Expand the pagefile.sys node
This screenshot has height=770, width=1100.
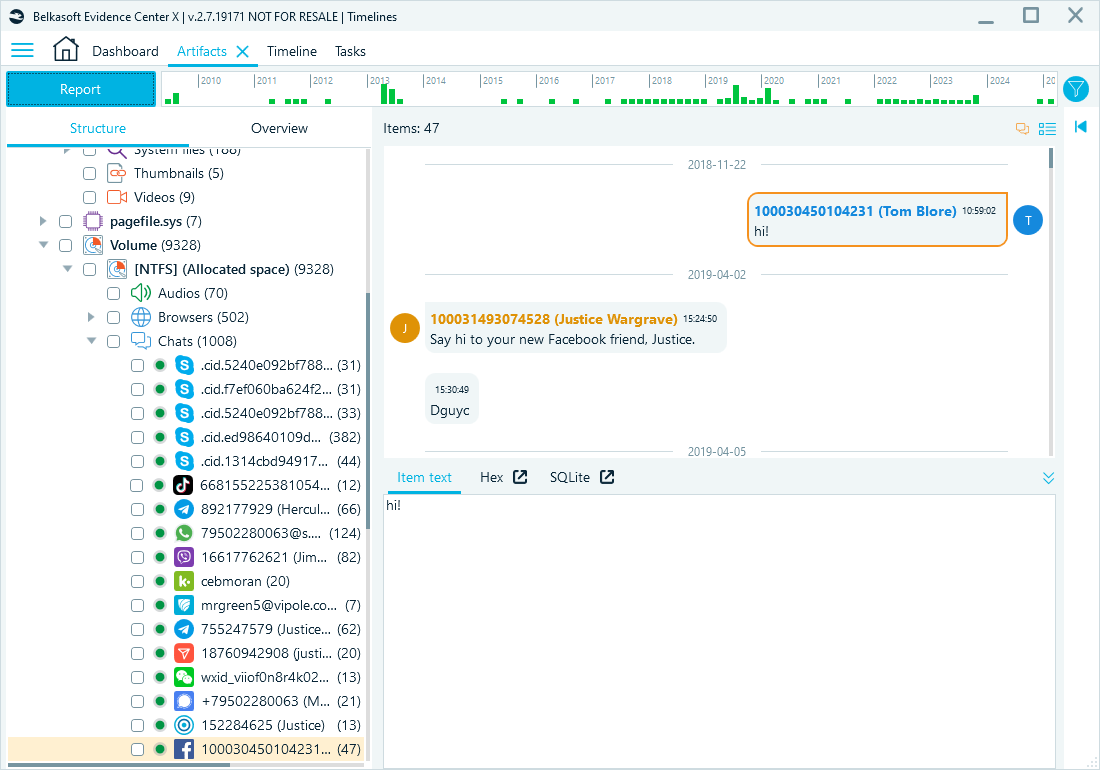coord(43,221)
